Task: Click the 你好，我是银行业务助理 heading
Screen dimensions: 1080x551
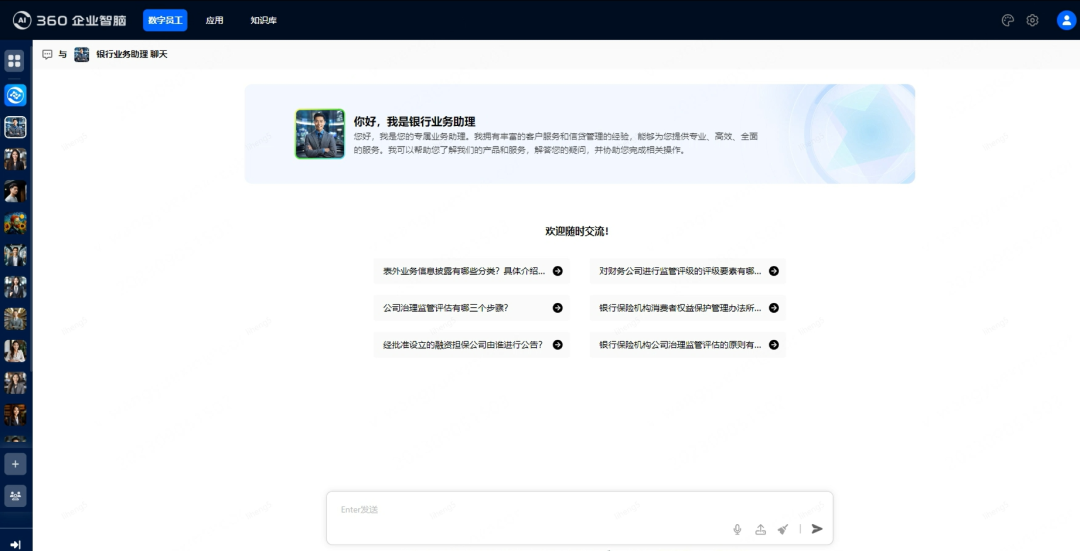Action: pos(415,121)
